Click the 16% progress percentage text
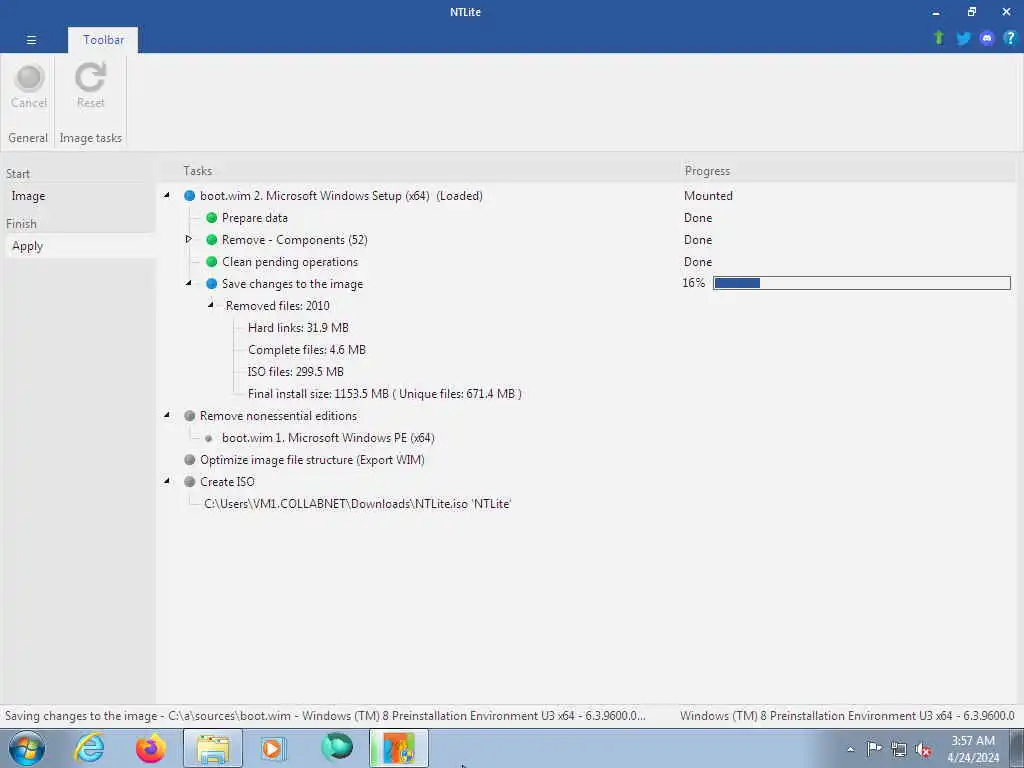This screenshot has height=768, width=1024. click(x=694, y=283)
